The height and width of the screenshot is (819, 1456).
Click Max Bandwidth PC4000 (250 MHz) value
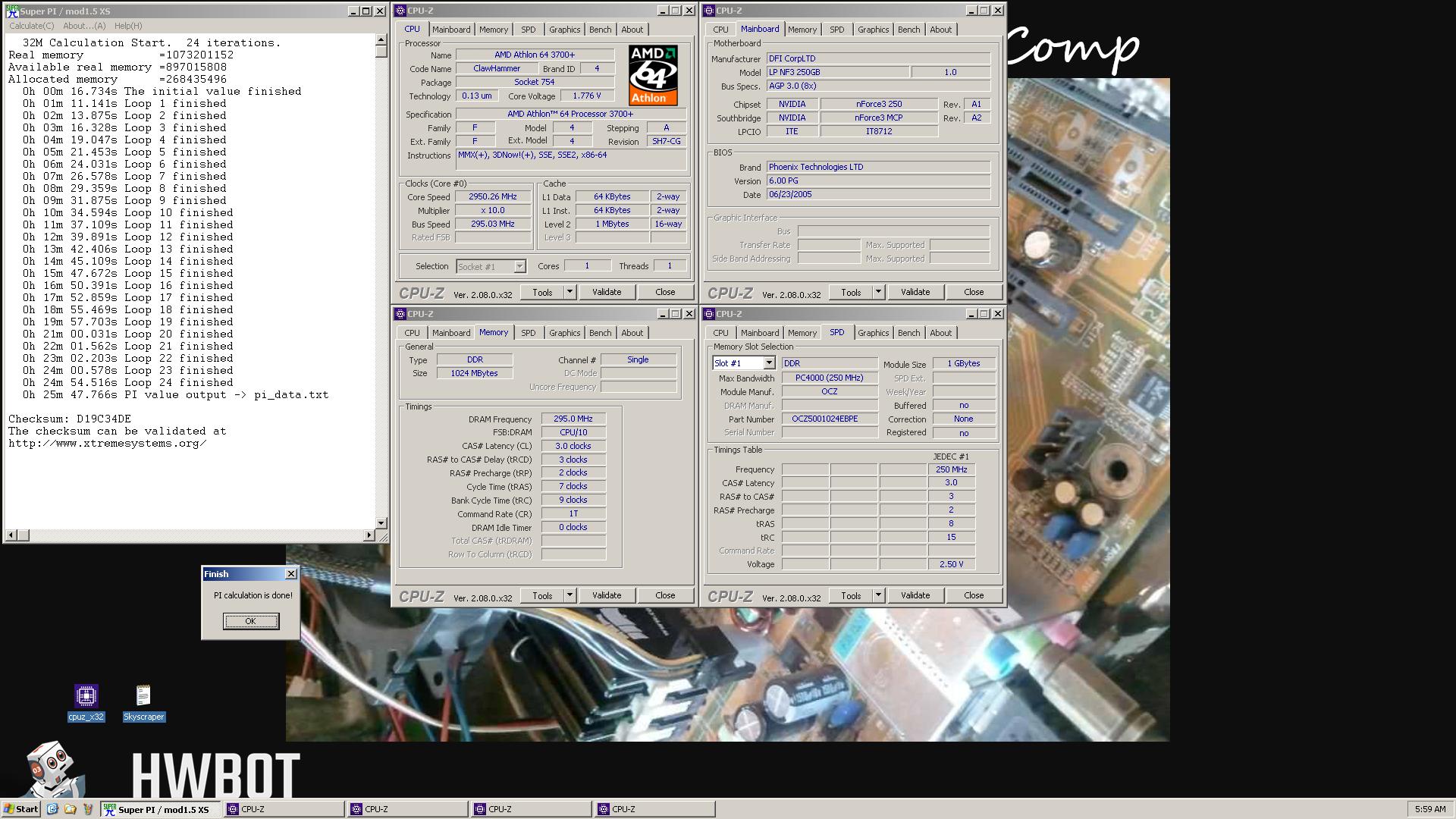coord(829,378)
